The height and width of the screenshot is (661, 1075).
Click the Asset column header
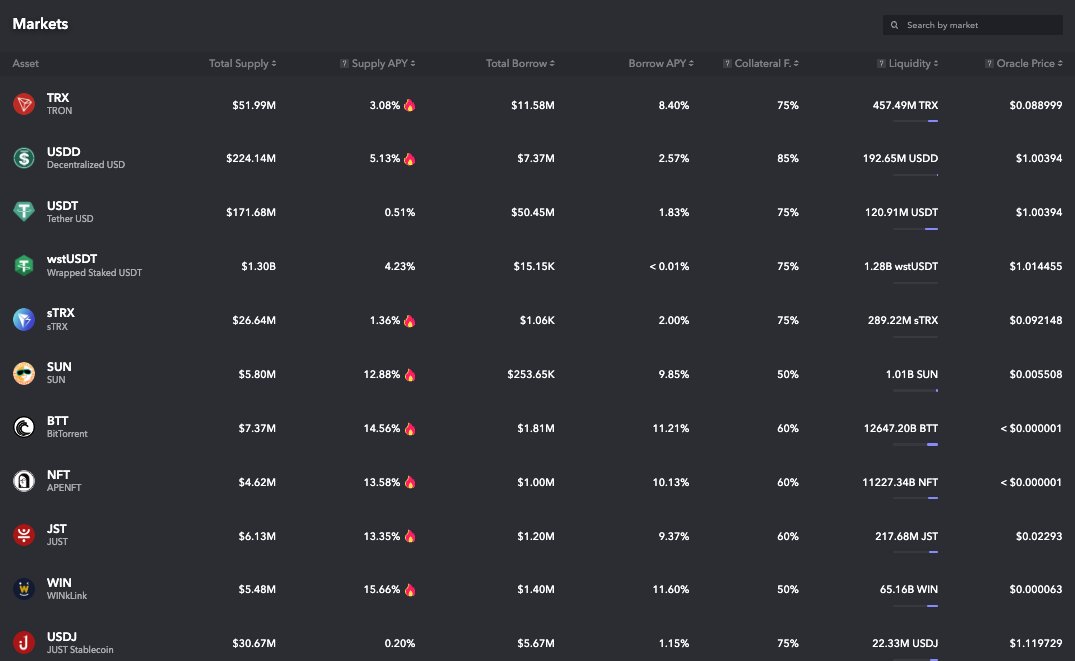click(25, 63)
